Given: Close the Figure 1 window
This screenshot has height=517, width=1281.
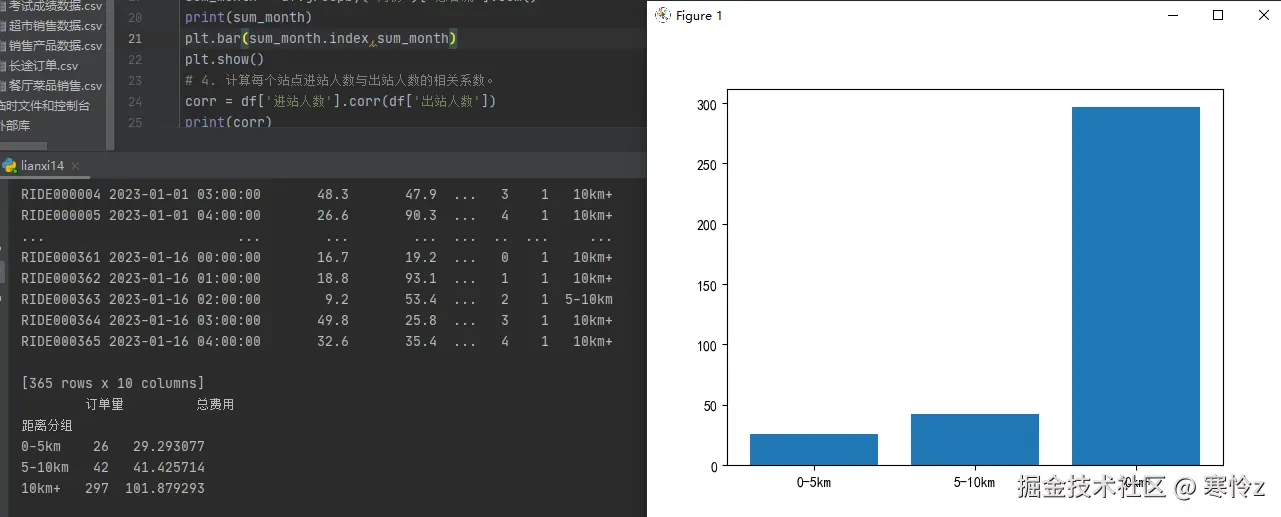Looking at the screenshot, I should click(1264, 15).
